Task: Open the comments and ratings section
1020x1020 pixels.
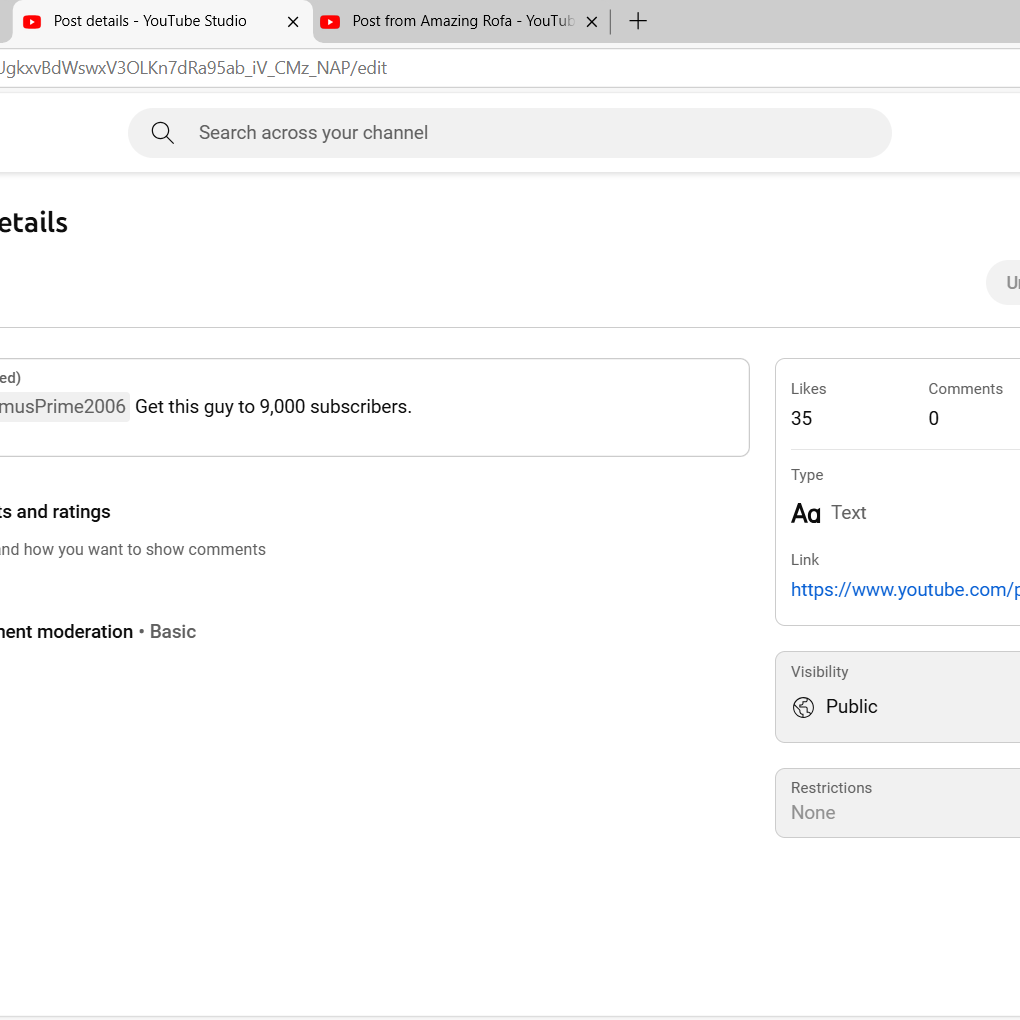Action: tap(56, 512)
